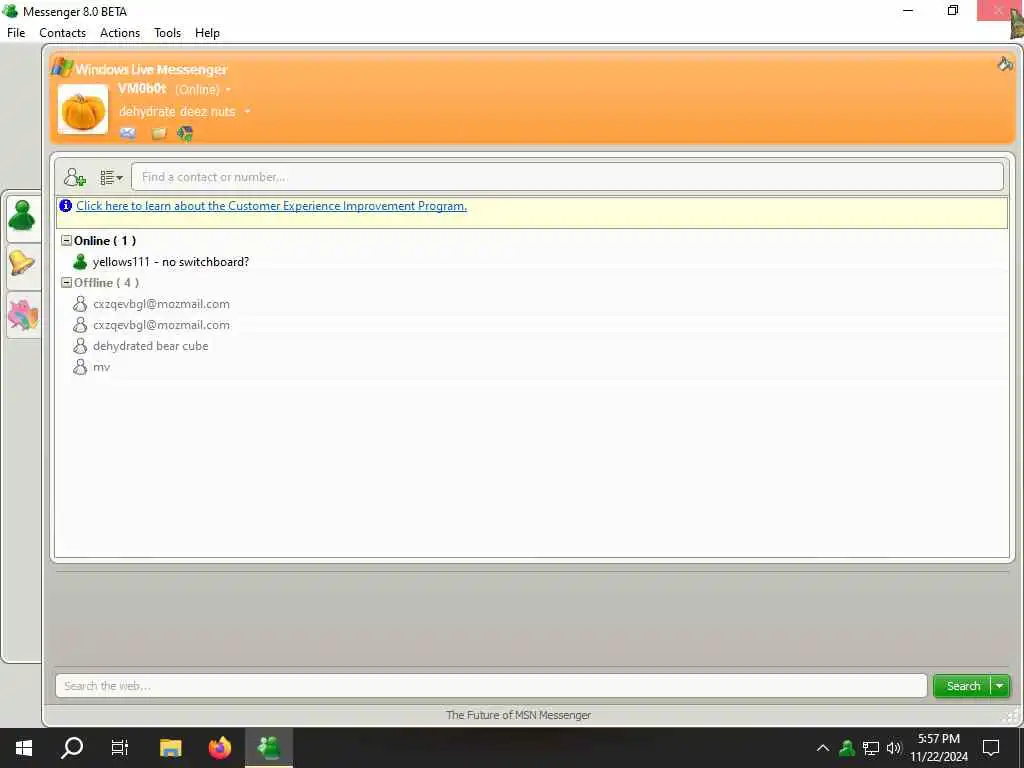Open the sharing folders icon
Screen dimensions: 1024x768
(x=159, y=133)
